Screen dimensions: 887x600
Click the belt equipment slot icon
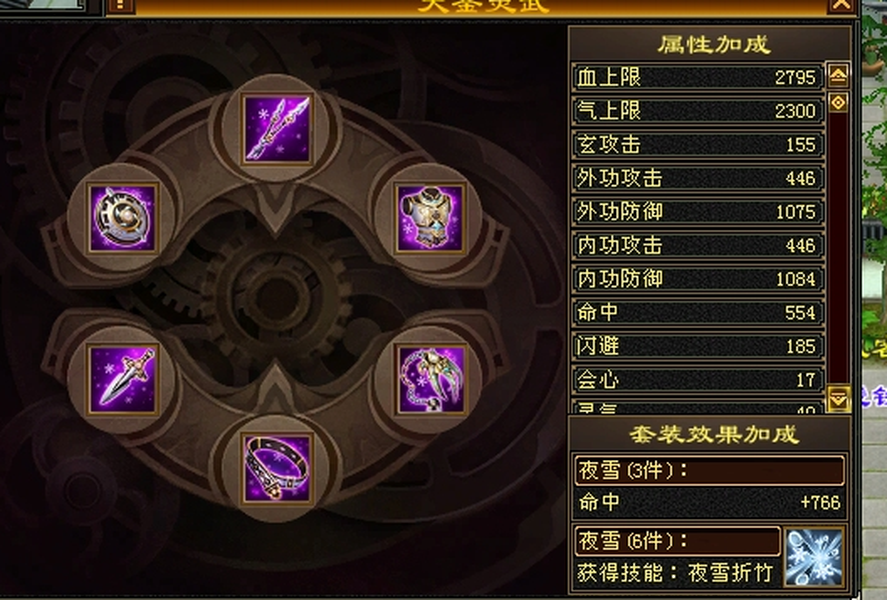pos(277,468)
